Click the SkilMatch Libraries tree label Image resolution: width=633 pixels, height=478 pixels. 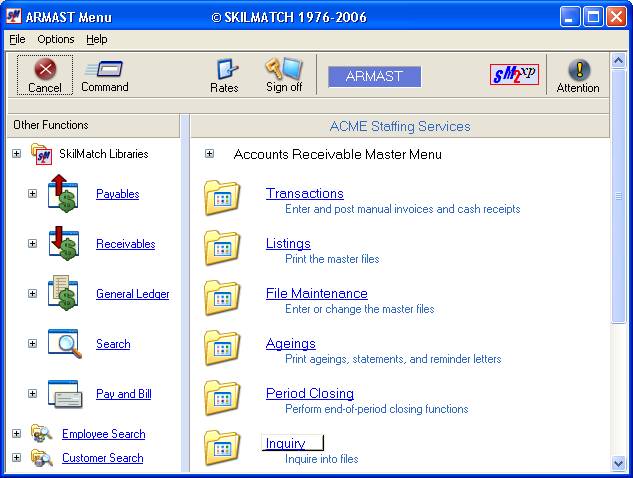104,154
